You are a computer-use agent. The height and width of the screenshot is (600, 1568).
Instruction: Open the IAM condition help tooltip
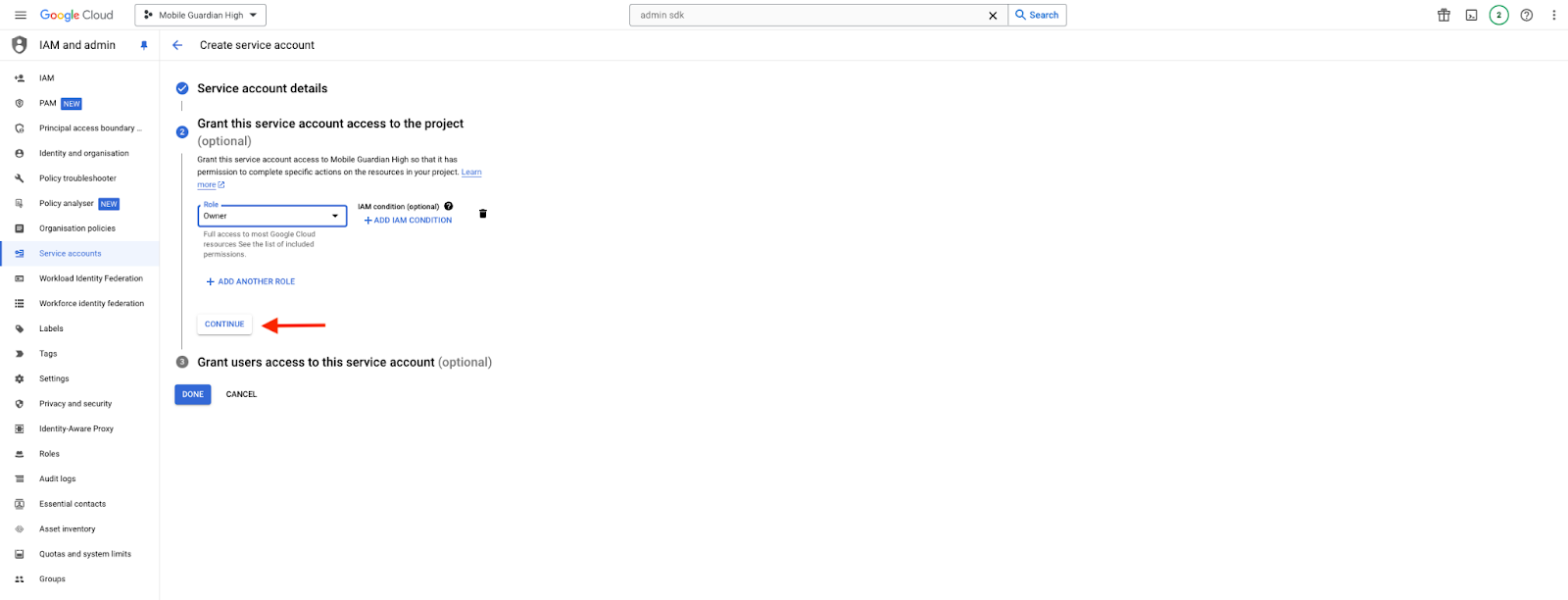(x=449, y=206)
